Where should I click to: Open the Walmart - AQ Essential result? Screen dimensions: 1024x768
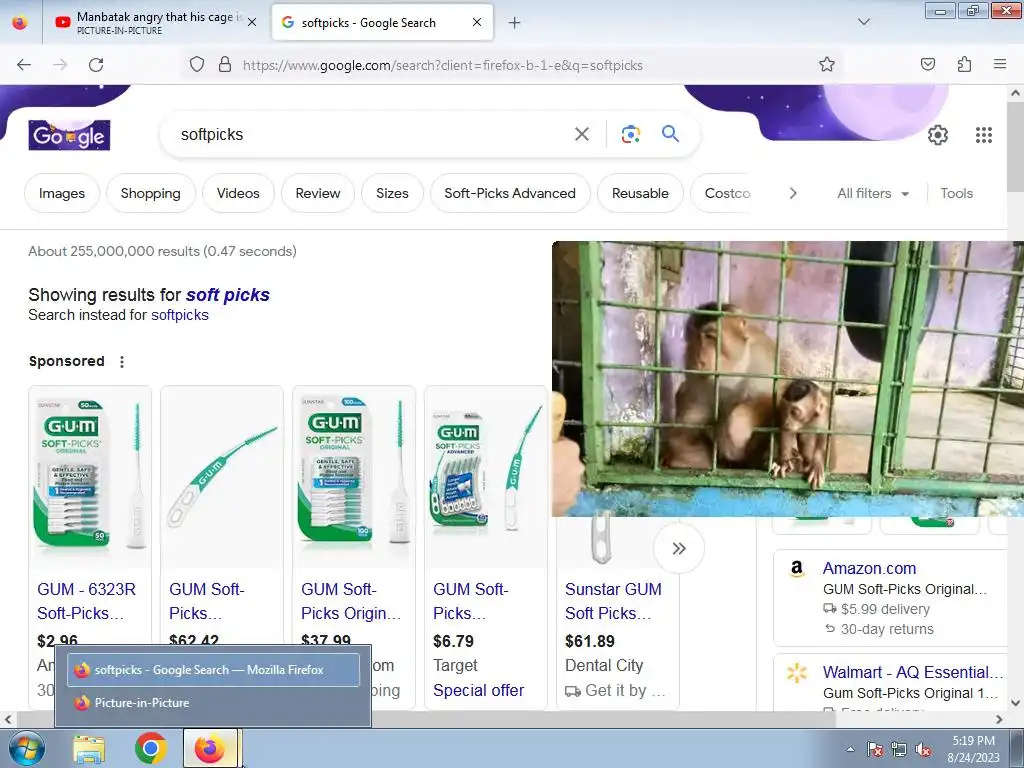click(x=913, y=672)
